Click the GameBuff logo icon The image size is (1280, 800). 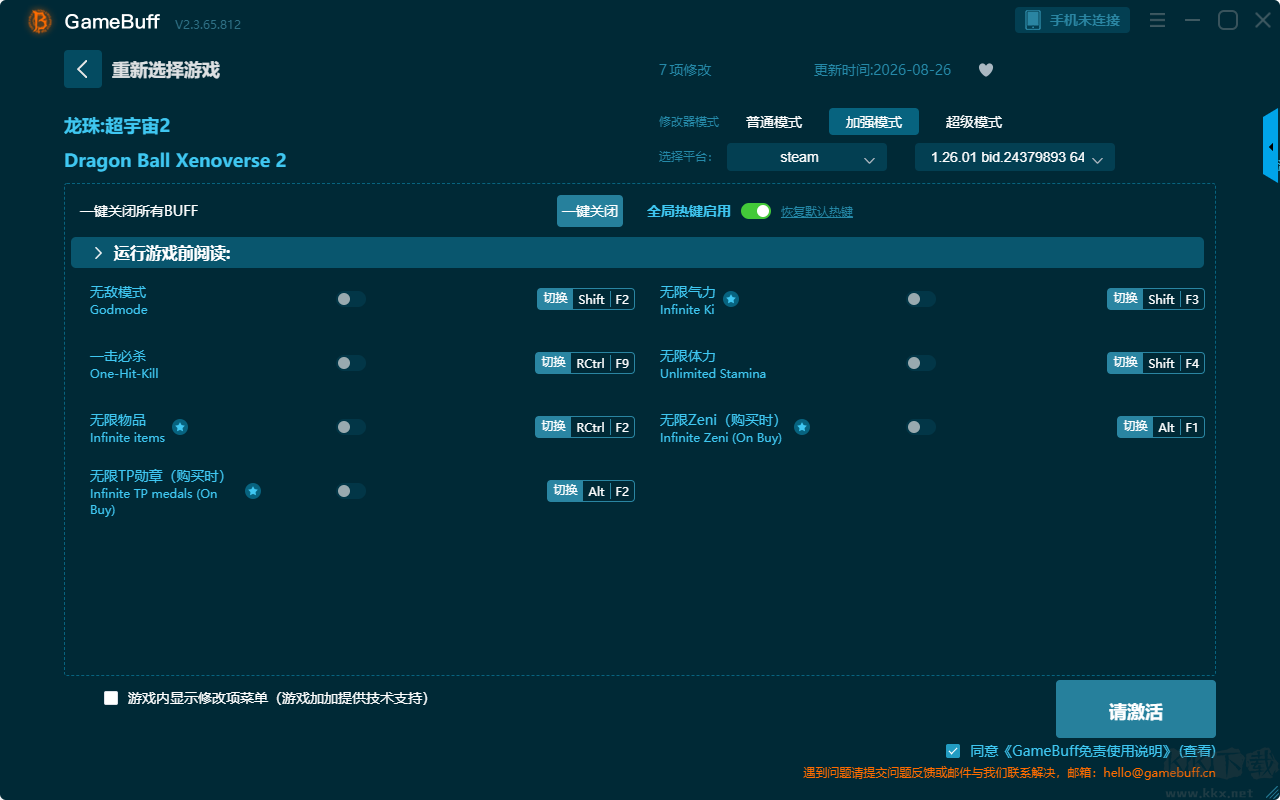point(40,21)
